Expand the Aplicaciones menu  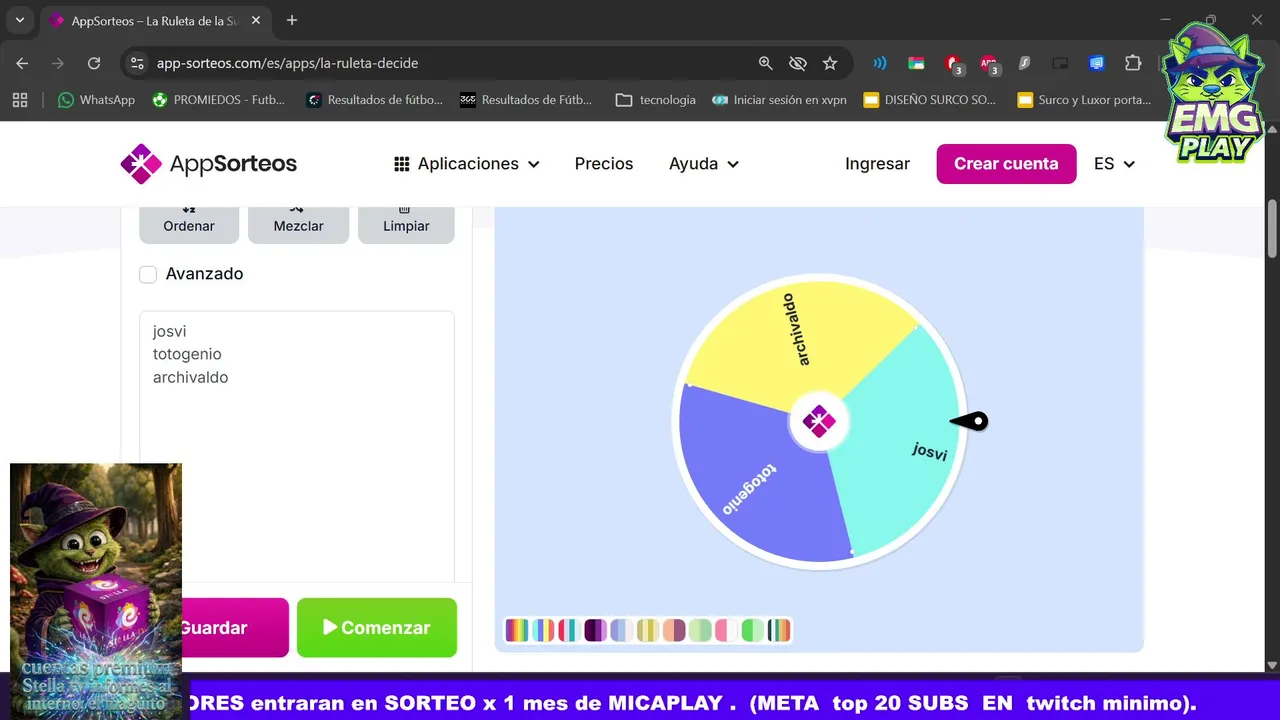(467, 164)
